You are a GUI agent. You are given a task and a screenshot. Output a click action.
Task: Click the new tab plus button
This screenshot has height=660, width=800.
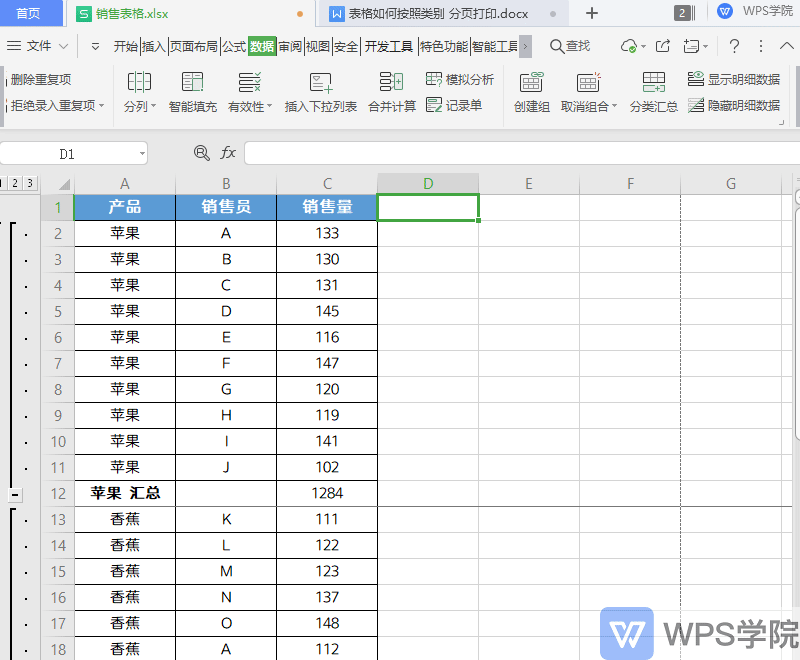click(592, 13)
